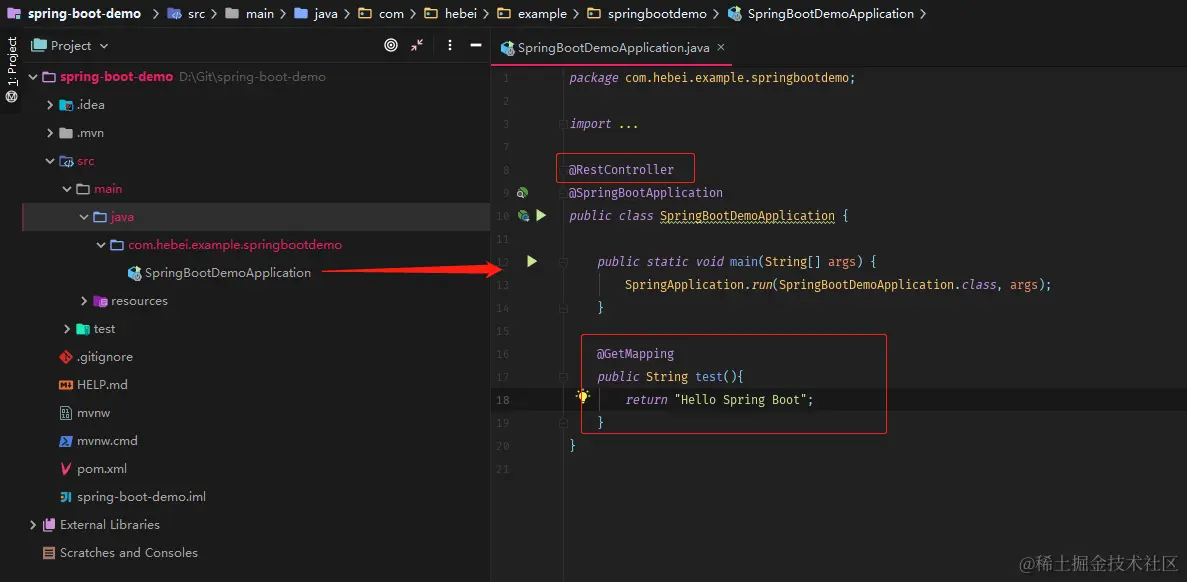Click the yellow lightbulb quick-fix icon
The image size is (1187, 582).
(582, 396)
